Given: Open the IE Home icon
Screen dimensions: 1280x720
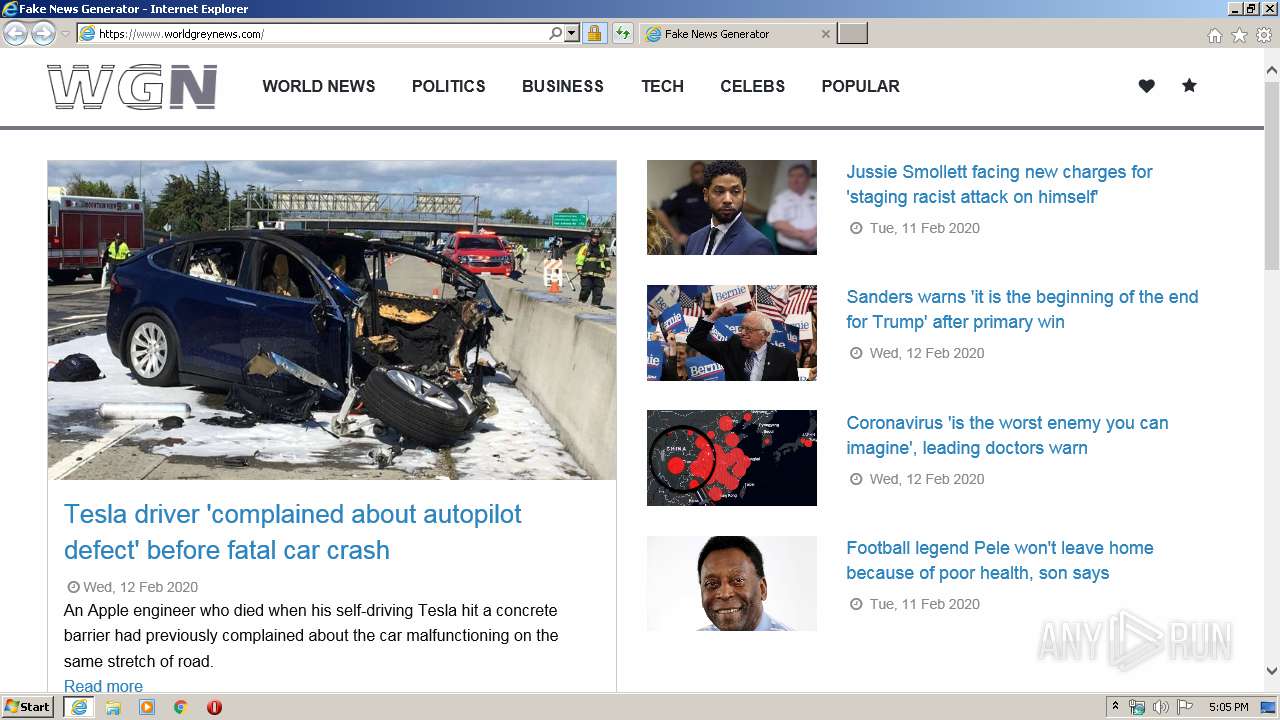Looking at the screenshot, I should click(1214, 35).
